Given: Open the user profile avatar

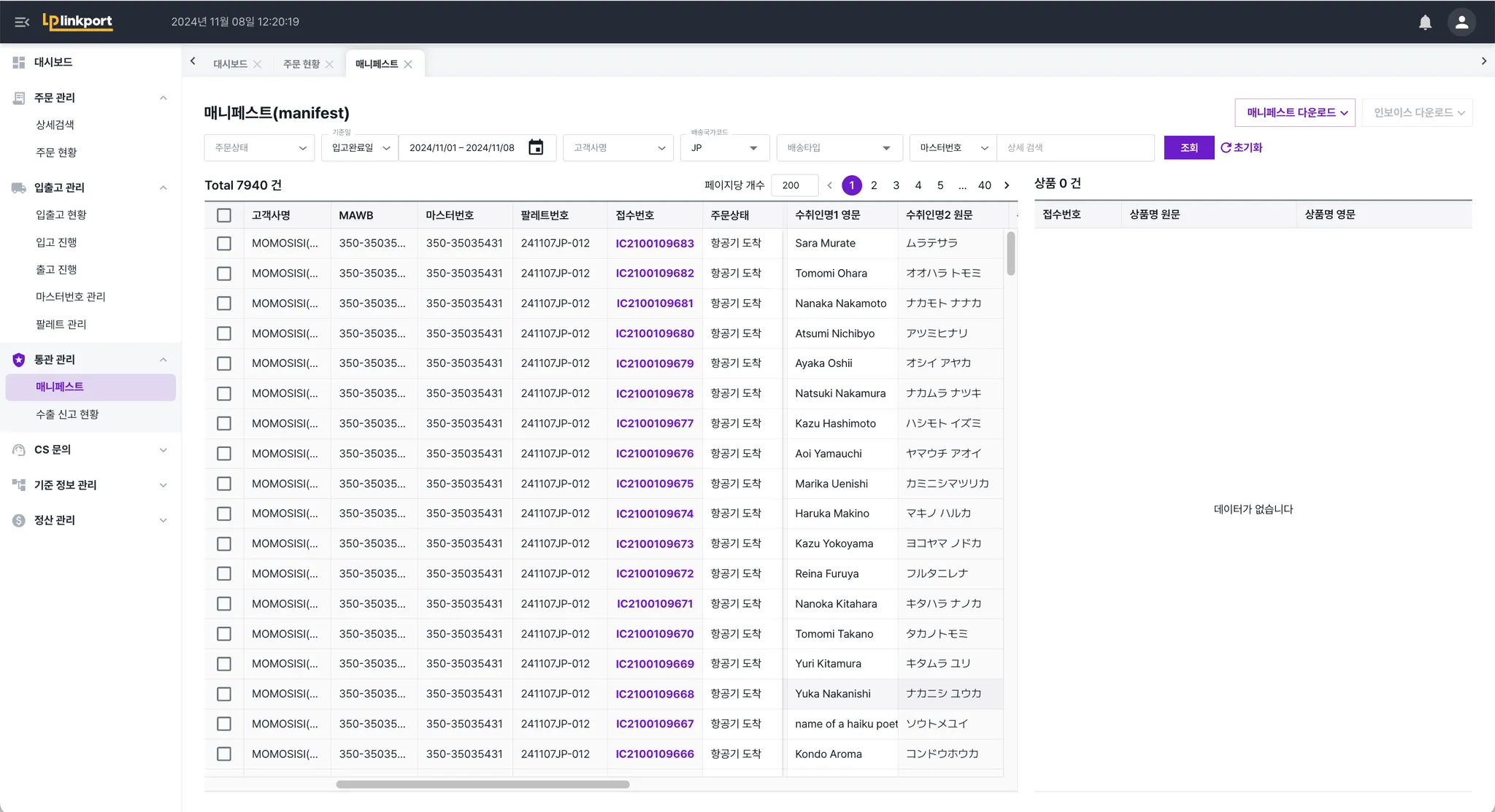Looking at the screenshot, I should coord(1461,22).
